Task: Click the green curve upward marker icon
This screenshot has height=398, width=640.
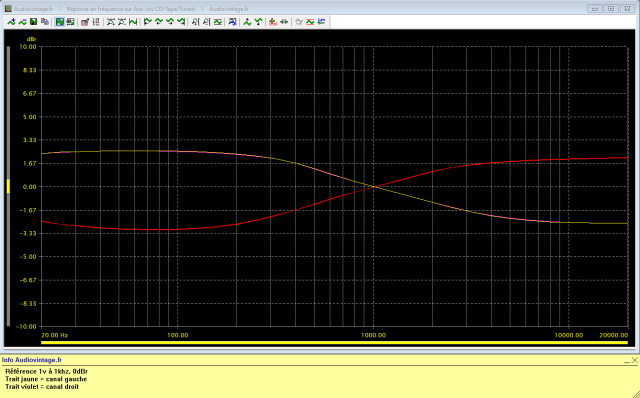Action: [247, 22]
